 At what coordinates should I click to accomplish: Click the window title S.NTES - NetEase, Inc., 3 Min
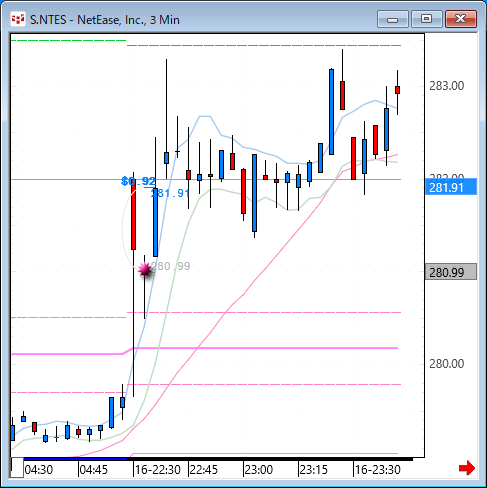click(105, 20)
